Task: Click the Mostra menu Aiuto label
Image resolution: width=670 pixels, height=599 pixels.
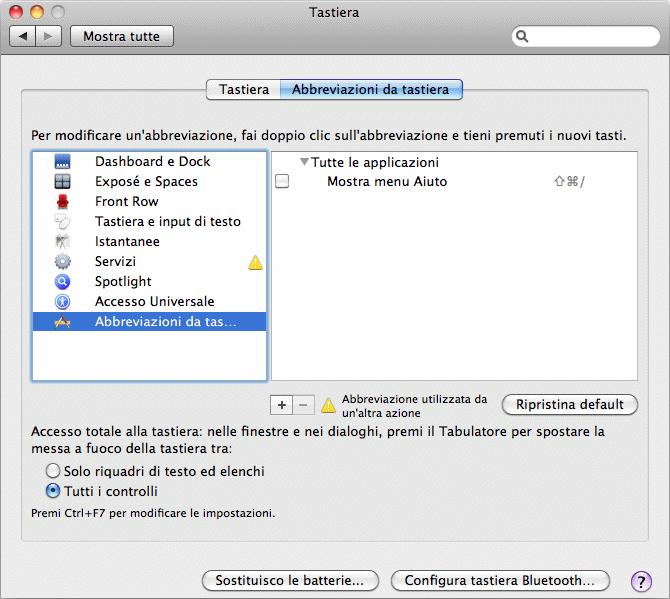Action: (387, 182)
